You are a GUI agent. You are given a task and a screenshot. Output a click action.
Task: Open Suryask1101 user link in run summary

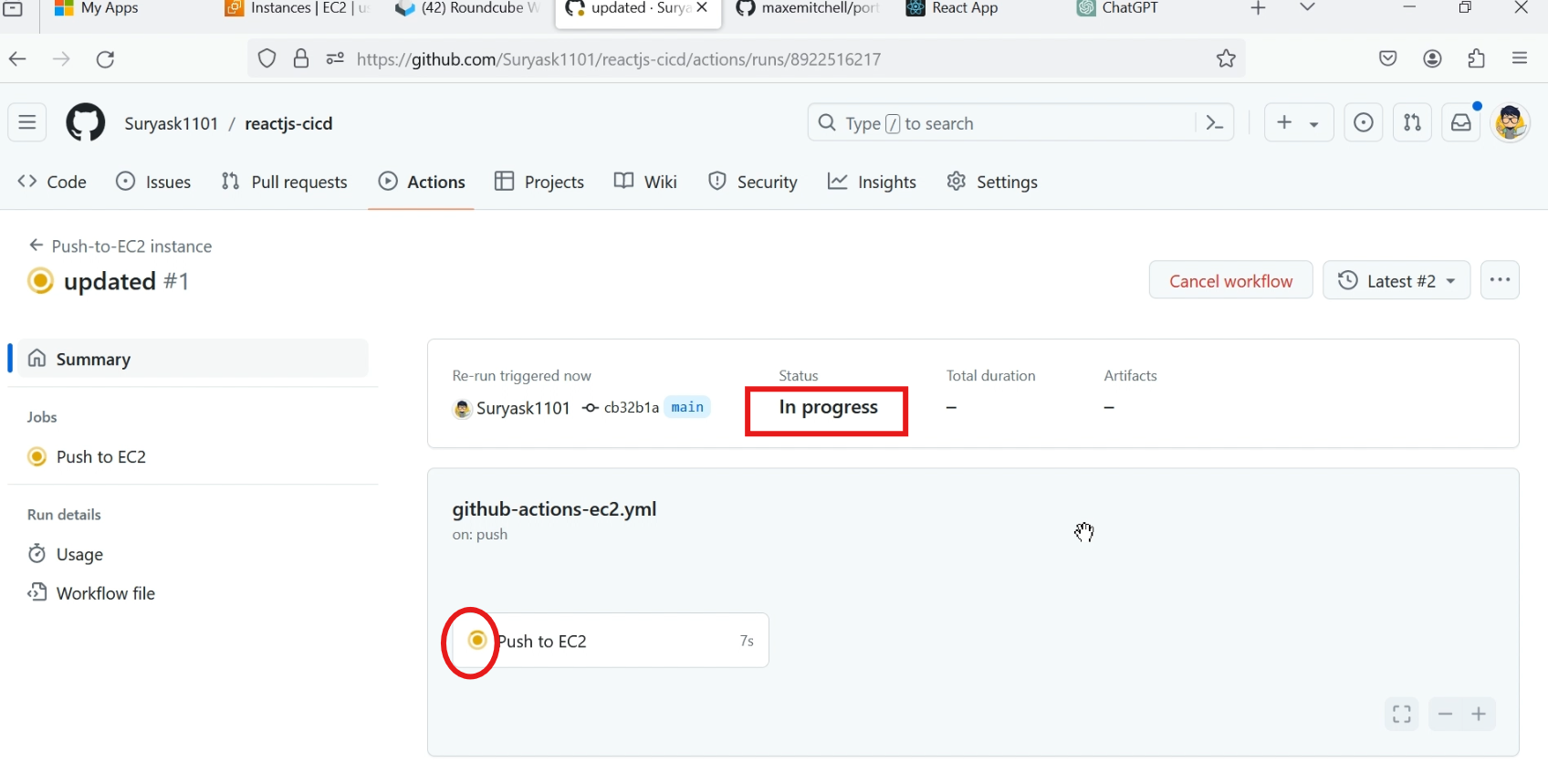click(x=522, y=408)
